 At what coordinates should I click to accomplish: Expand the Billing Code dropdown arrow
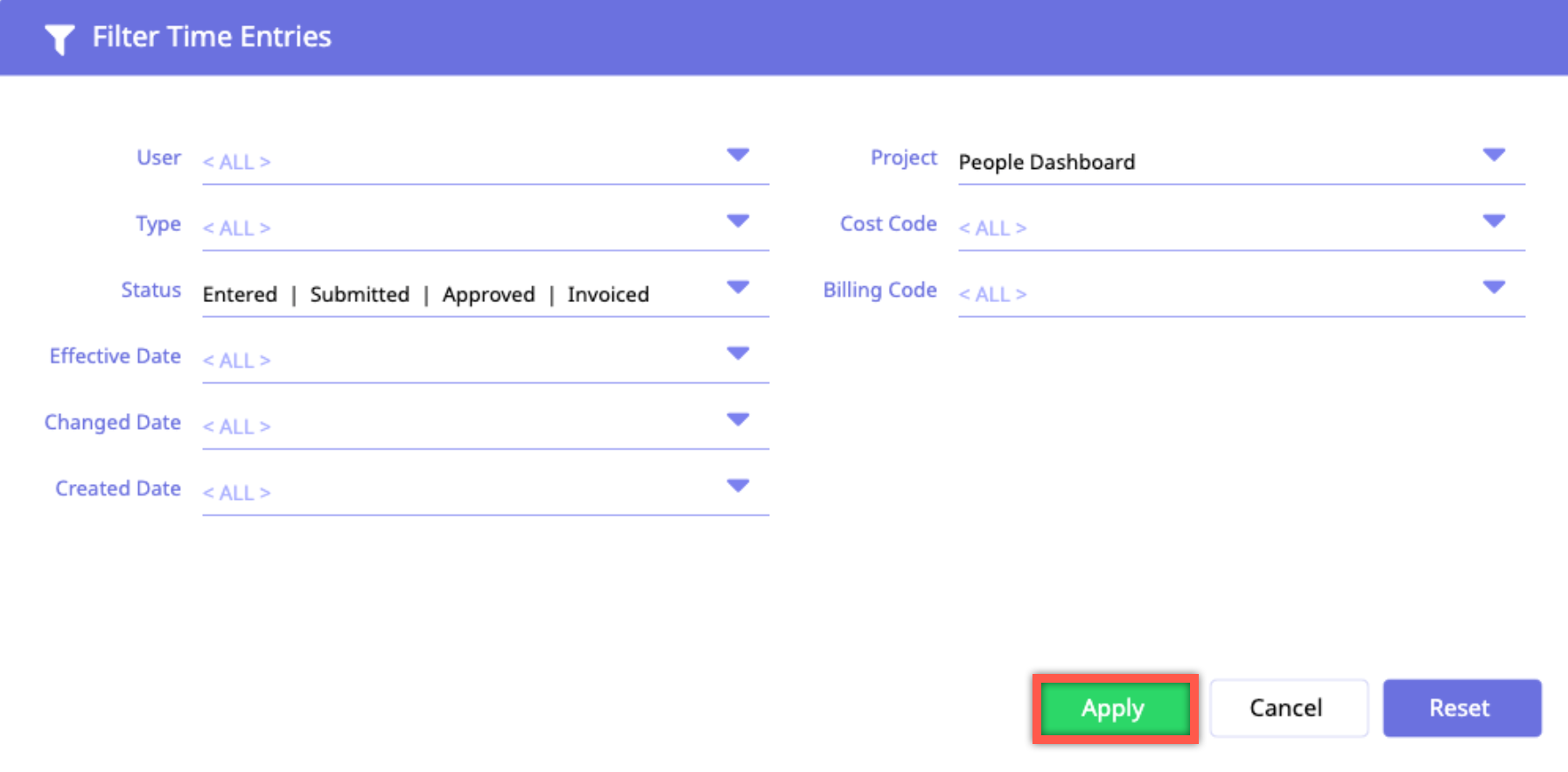1494,288
